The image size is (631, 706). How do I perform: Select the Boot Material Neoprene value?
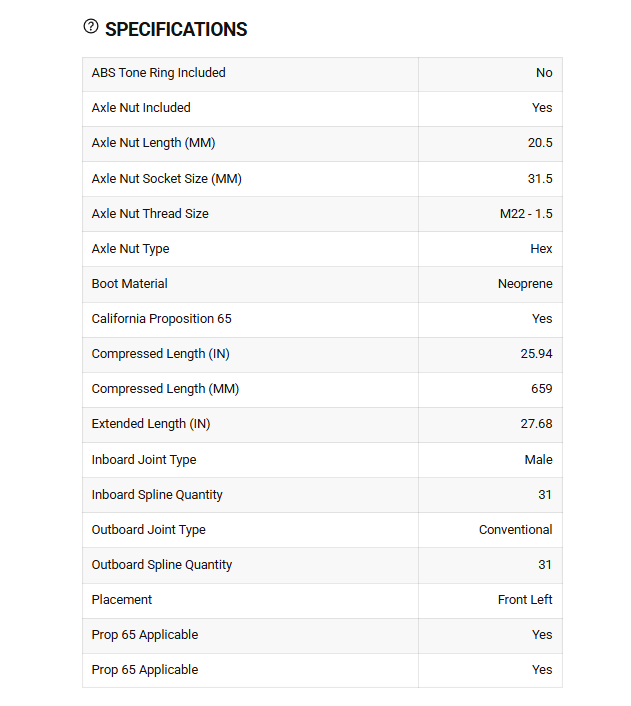point(525,284)
